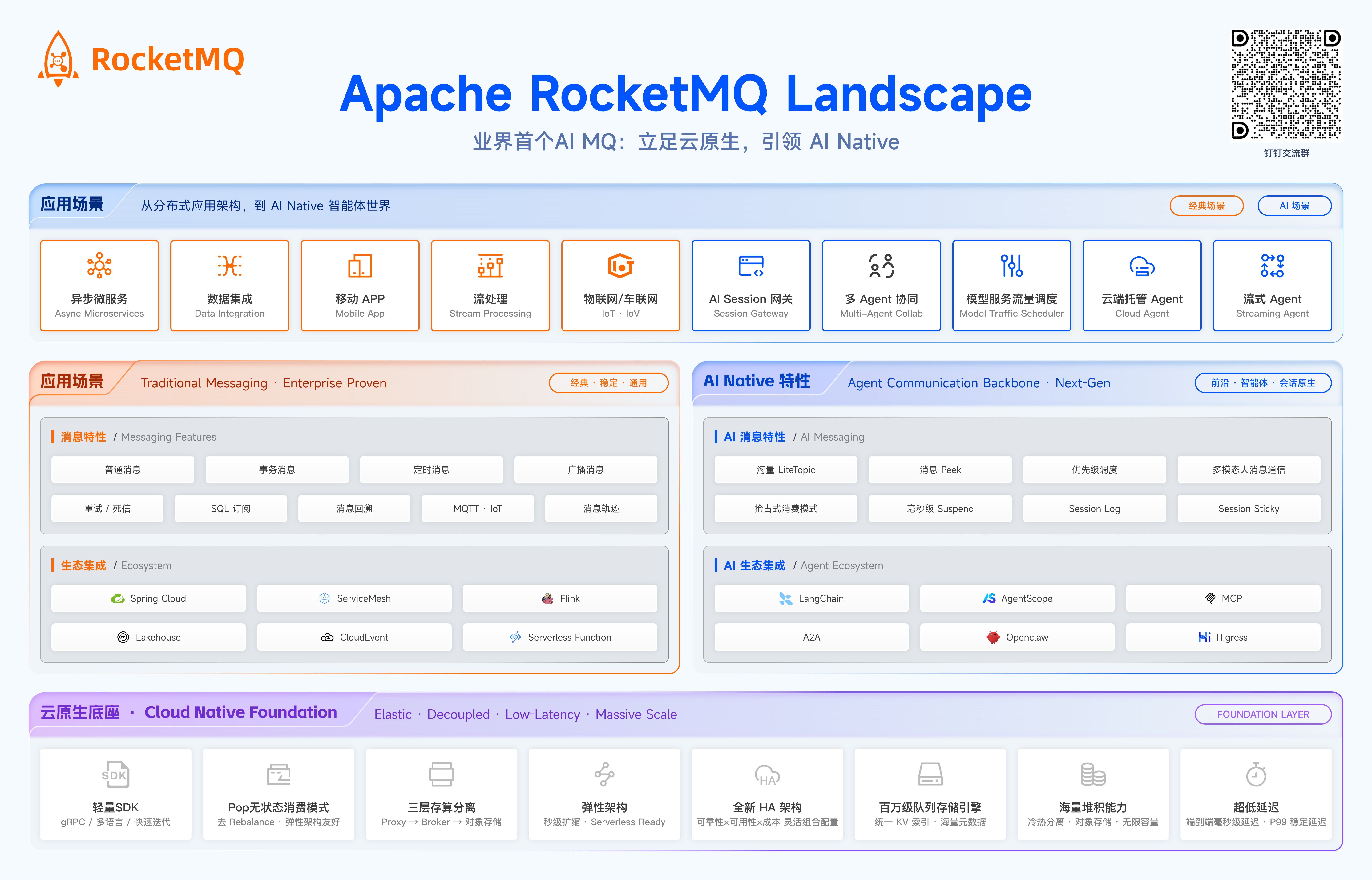Click the 广播消息 feature box
The width and height of the screenshot is (1372, 880).
click(586, 470)
